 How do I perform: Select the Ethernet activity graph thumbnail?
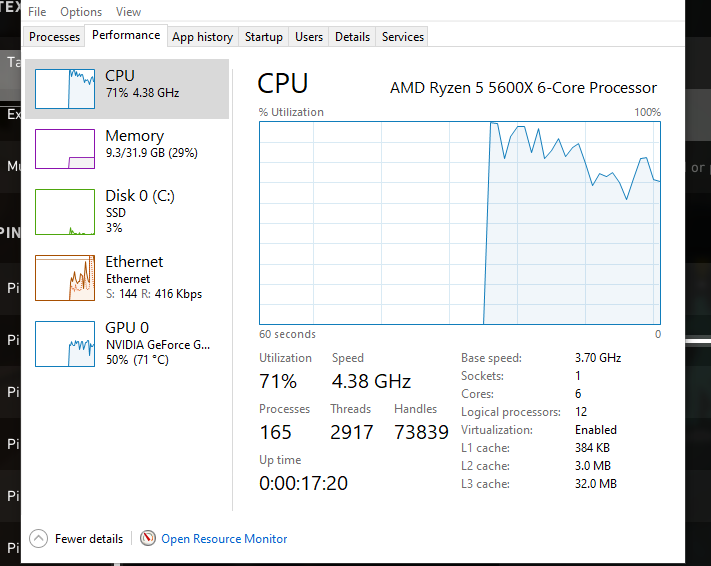click(x=64, y=277)
